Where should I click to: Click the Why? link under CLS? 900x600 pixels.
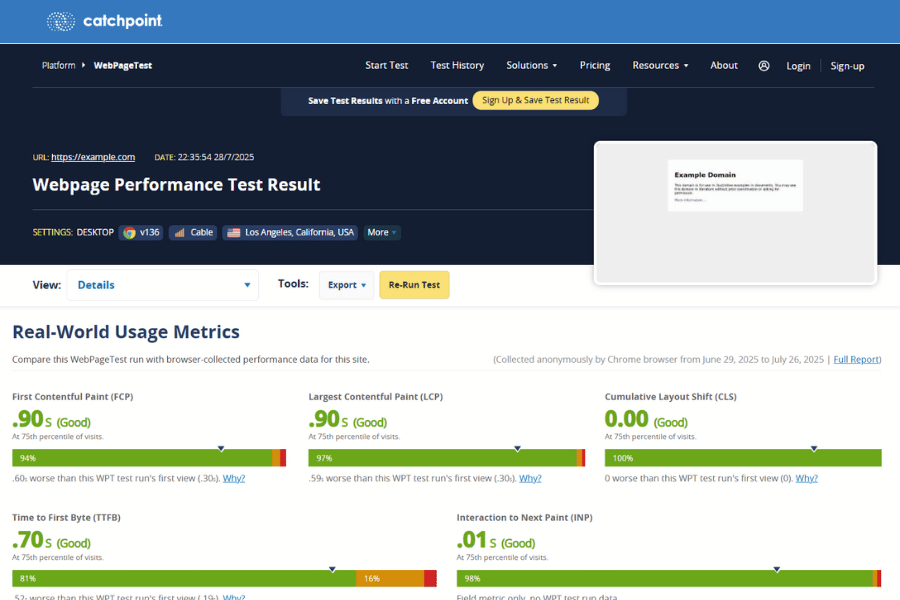[x=806, y=478]
